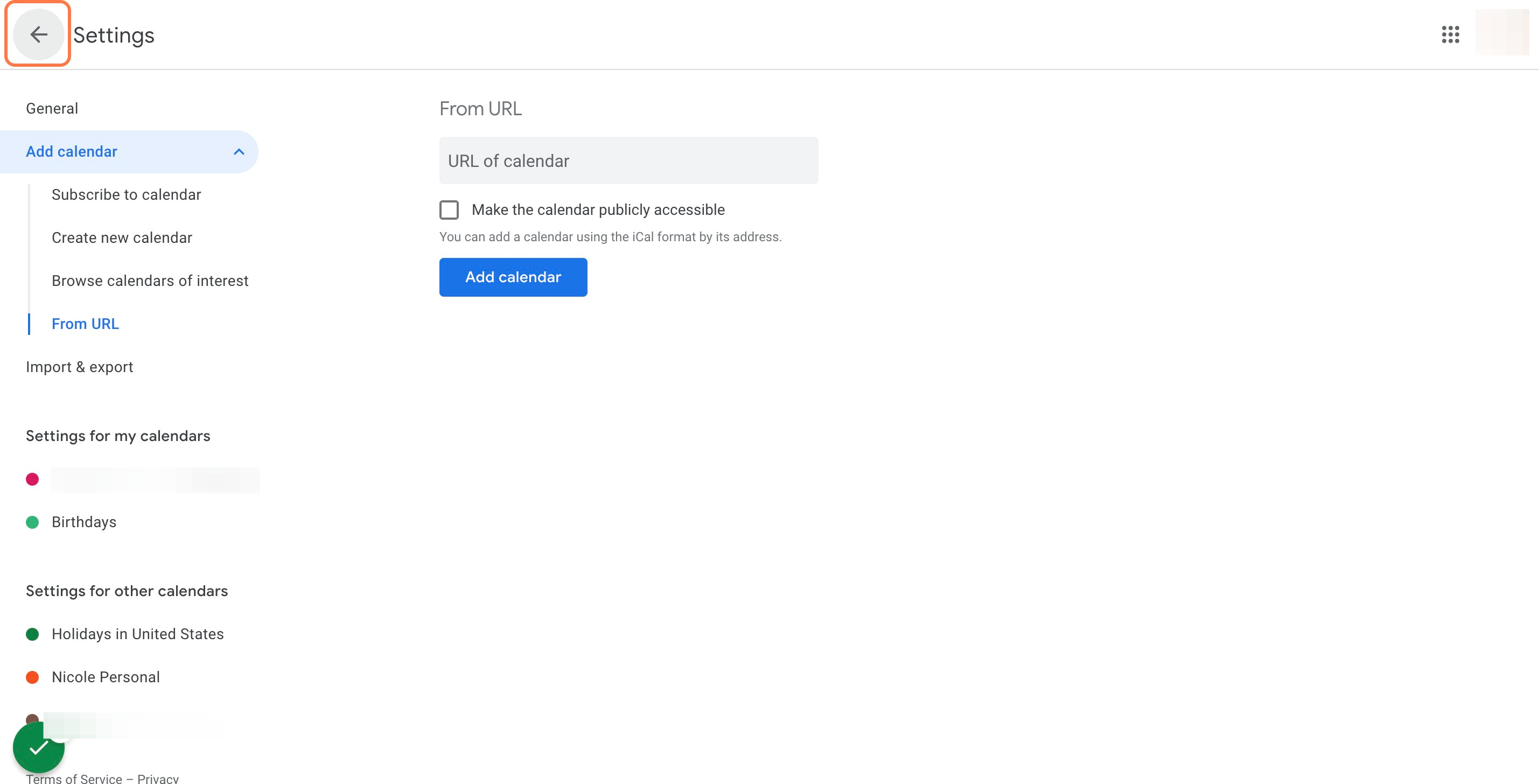Image resolution: width=1539 pixels, height=784 pixels.
Task: Click the green checkmark floating button
Action: [38, 747]
